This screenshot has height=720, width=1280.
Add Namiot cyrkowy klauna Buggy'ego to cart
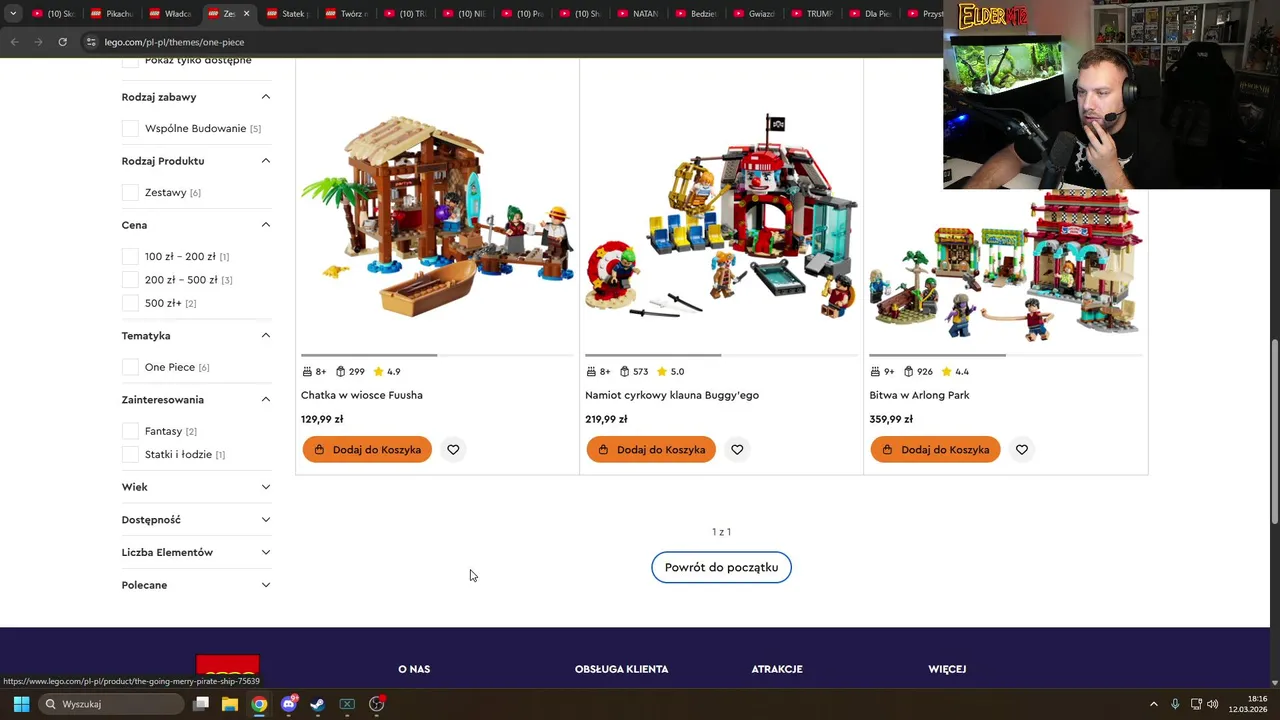(651, 450)
